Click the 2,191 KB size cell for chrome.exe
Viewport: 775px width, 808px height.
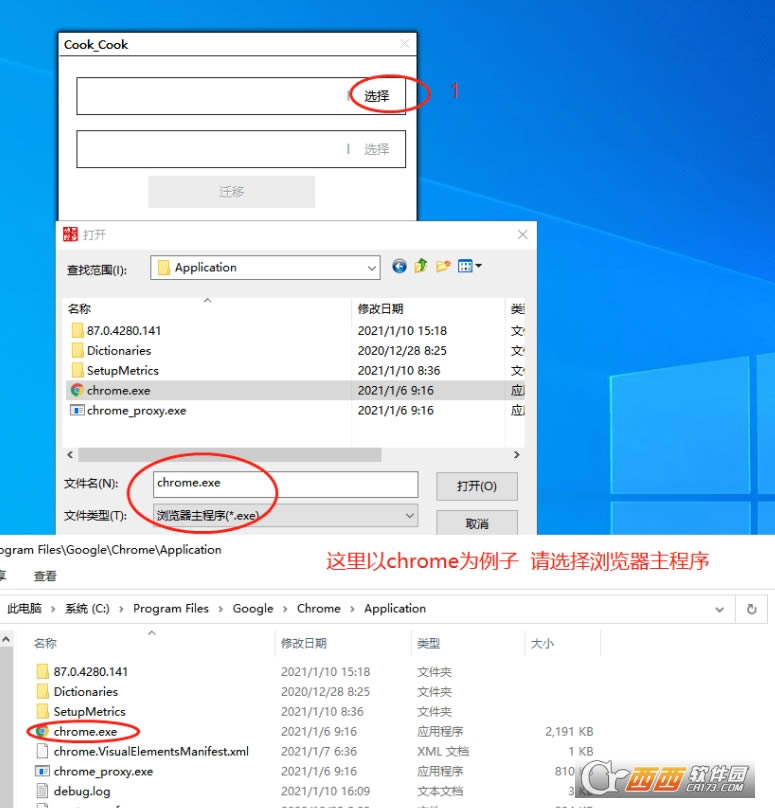pyautogui.click(x=569, y=732)
